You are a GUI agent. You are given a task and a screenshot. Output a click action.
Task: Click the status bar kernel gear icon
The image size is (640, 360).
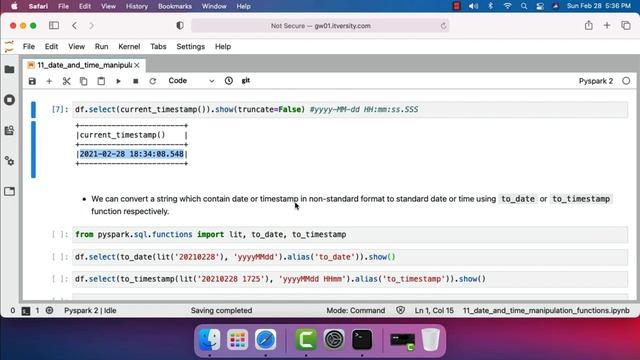click(x=49, y=311)
